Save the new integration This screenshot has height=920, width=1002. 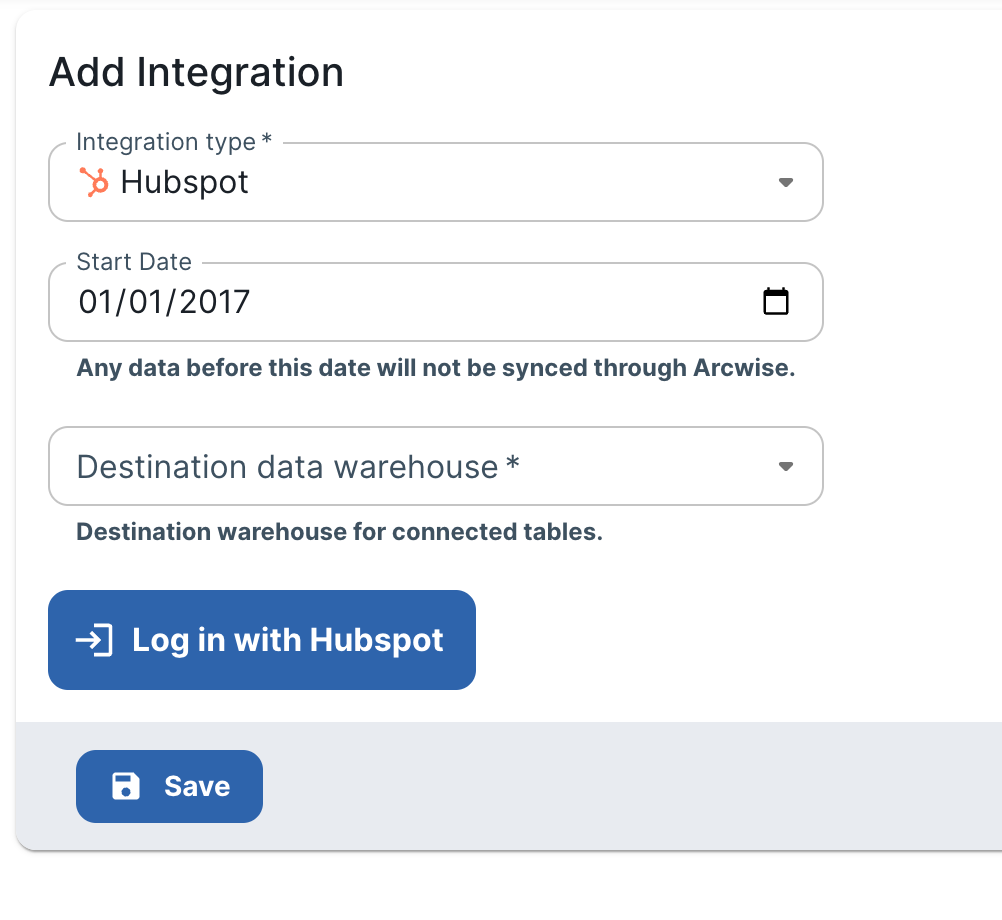[169, 786]
